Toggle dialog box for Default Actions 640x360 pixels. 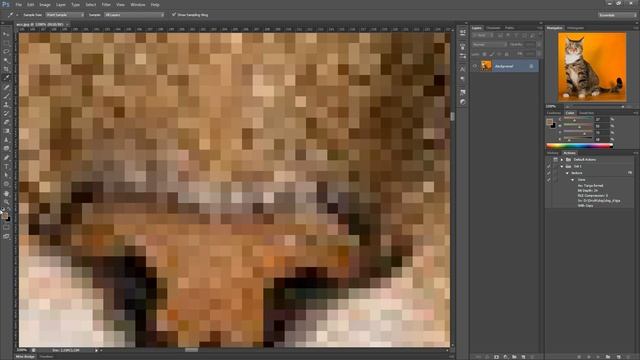(556, 160)
